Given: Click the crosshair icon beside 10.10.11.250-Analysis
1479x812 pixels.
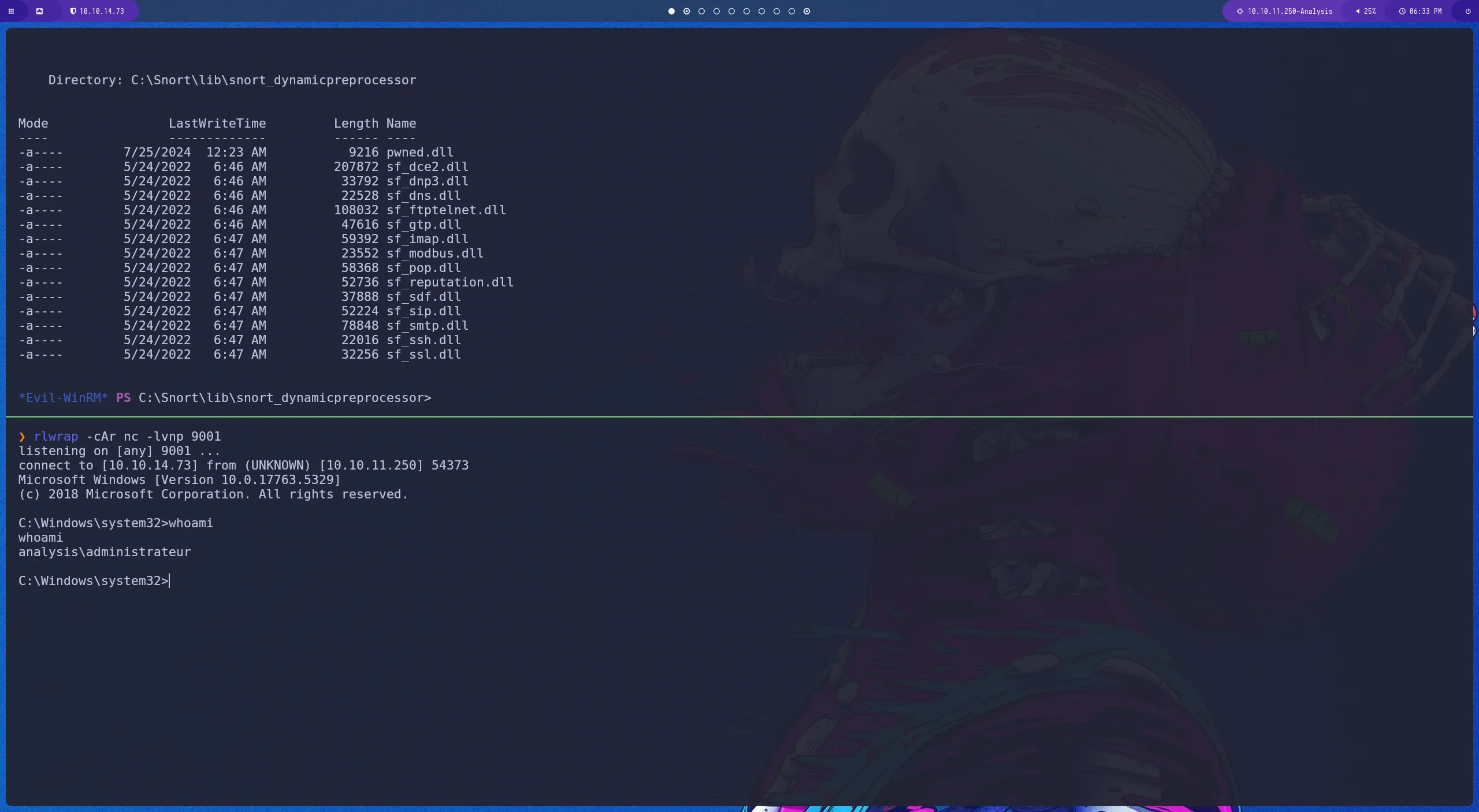Looking at the screenshot, I should pyautogui.click(x=1240, y=11).
